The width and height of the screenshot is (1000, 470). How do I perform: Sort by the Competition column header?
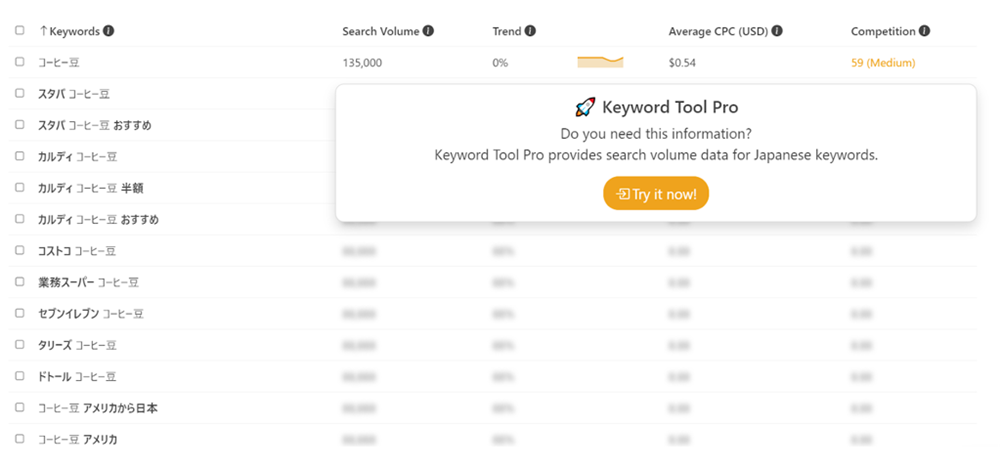click(883, 31)
